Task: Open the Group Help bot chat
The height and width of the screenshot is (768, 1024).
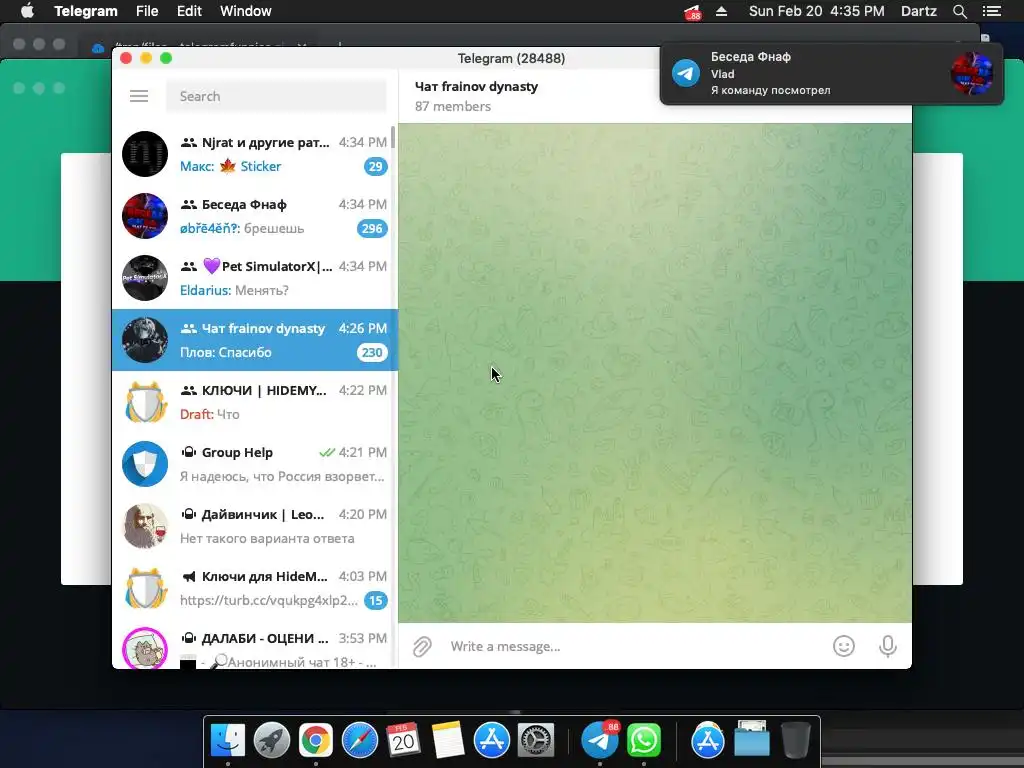Action: tap(255, 464)
